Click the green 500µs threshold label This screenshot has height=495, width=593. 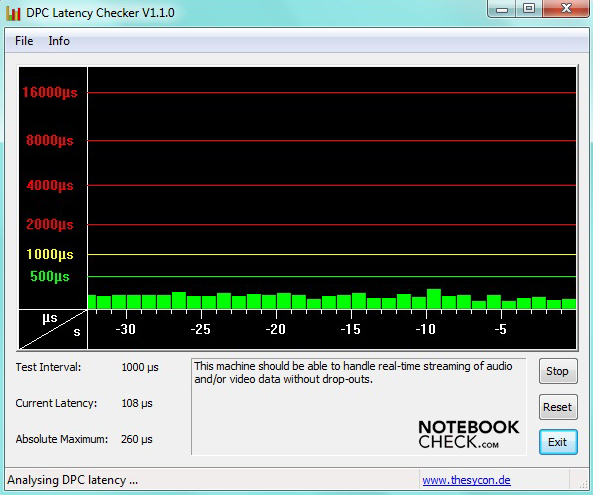click(50, 276)
